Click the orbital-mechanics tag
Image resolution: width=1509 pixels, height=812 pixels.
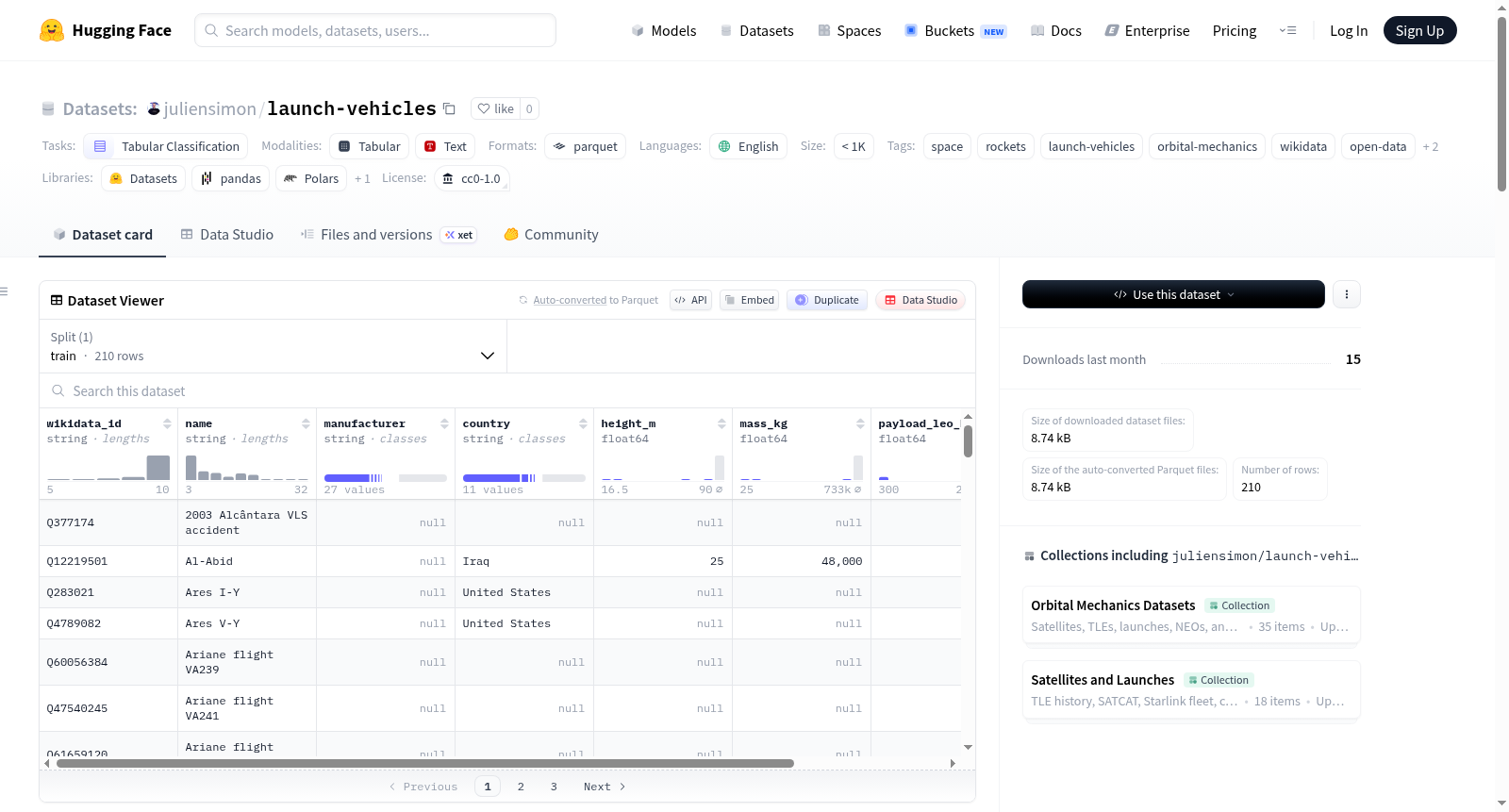(1207, 146)
